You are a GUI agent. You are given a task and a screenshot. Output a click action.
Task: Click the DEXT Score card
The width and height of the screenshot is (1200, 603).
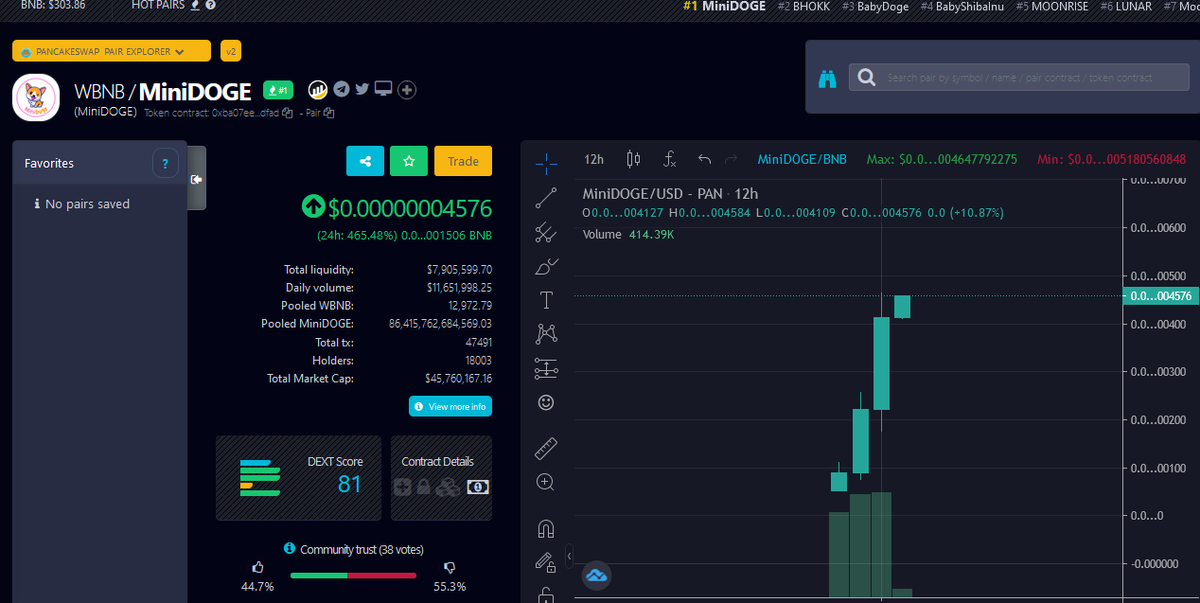click(299, 478)
